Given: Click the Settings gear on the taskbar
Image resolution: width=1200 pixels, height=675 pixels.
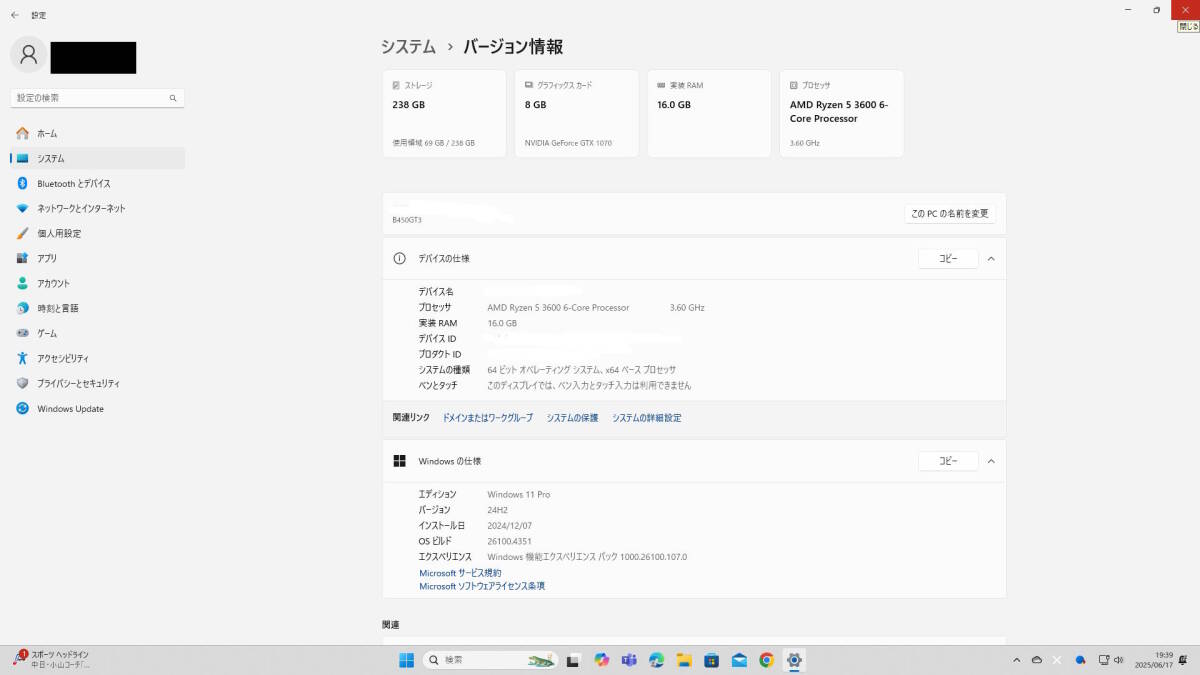Looking at the screenshot, I should [794, 660].
